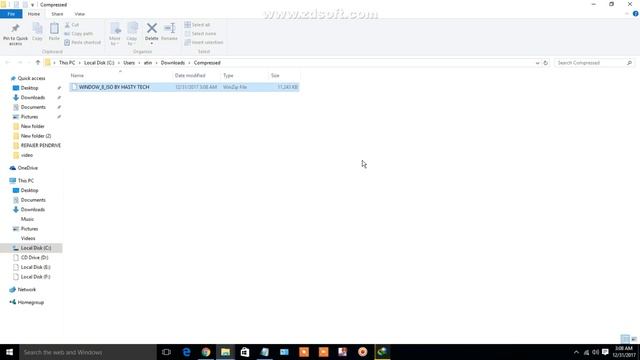Viewport: 640px width, 360px height.
Task: Select Homegroup in navigation pane
Action: (31, 302)
